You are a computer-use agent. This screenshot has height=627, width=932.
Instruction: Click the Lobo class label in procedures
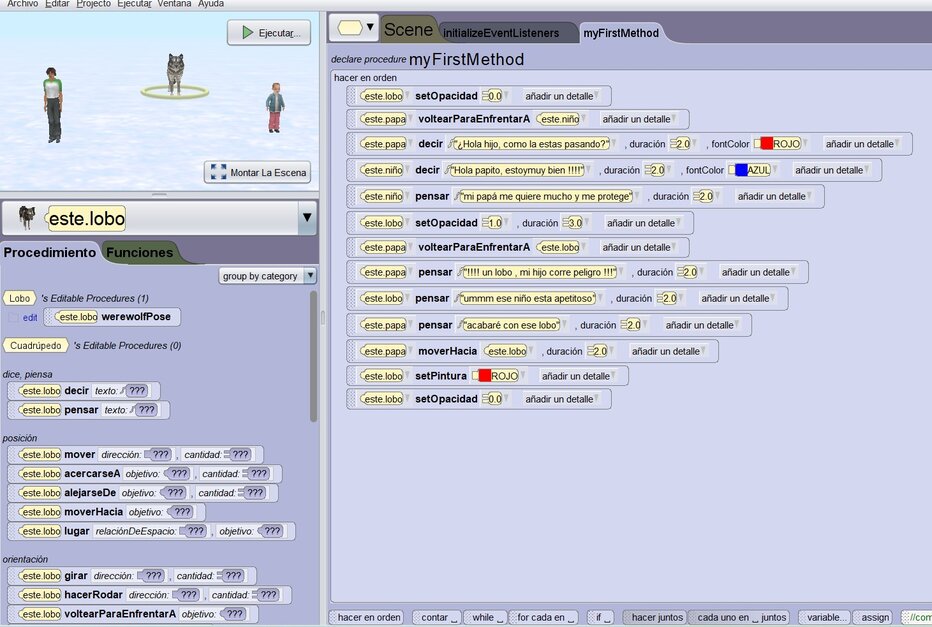(x=19, y=298)
